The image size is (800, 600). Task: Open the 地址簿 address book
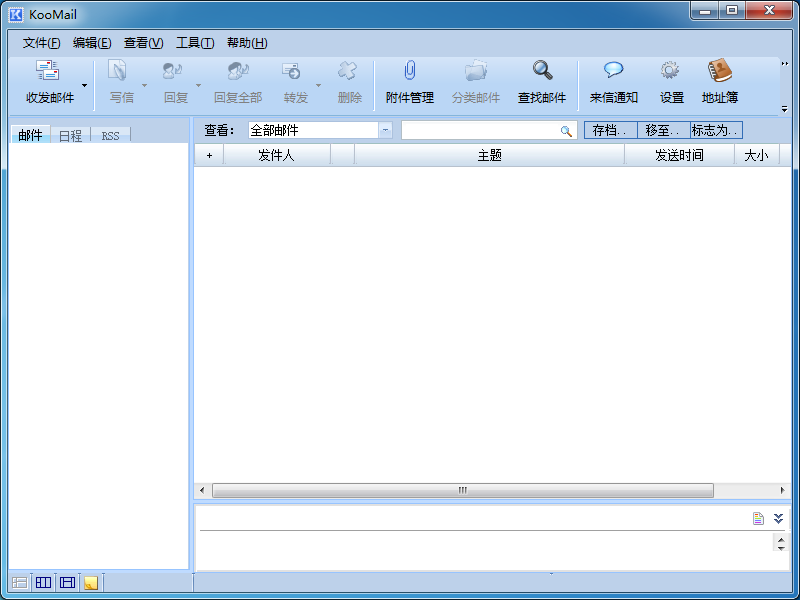[720, 72]
